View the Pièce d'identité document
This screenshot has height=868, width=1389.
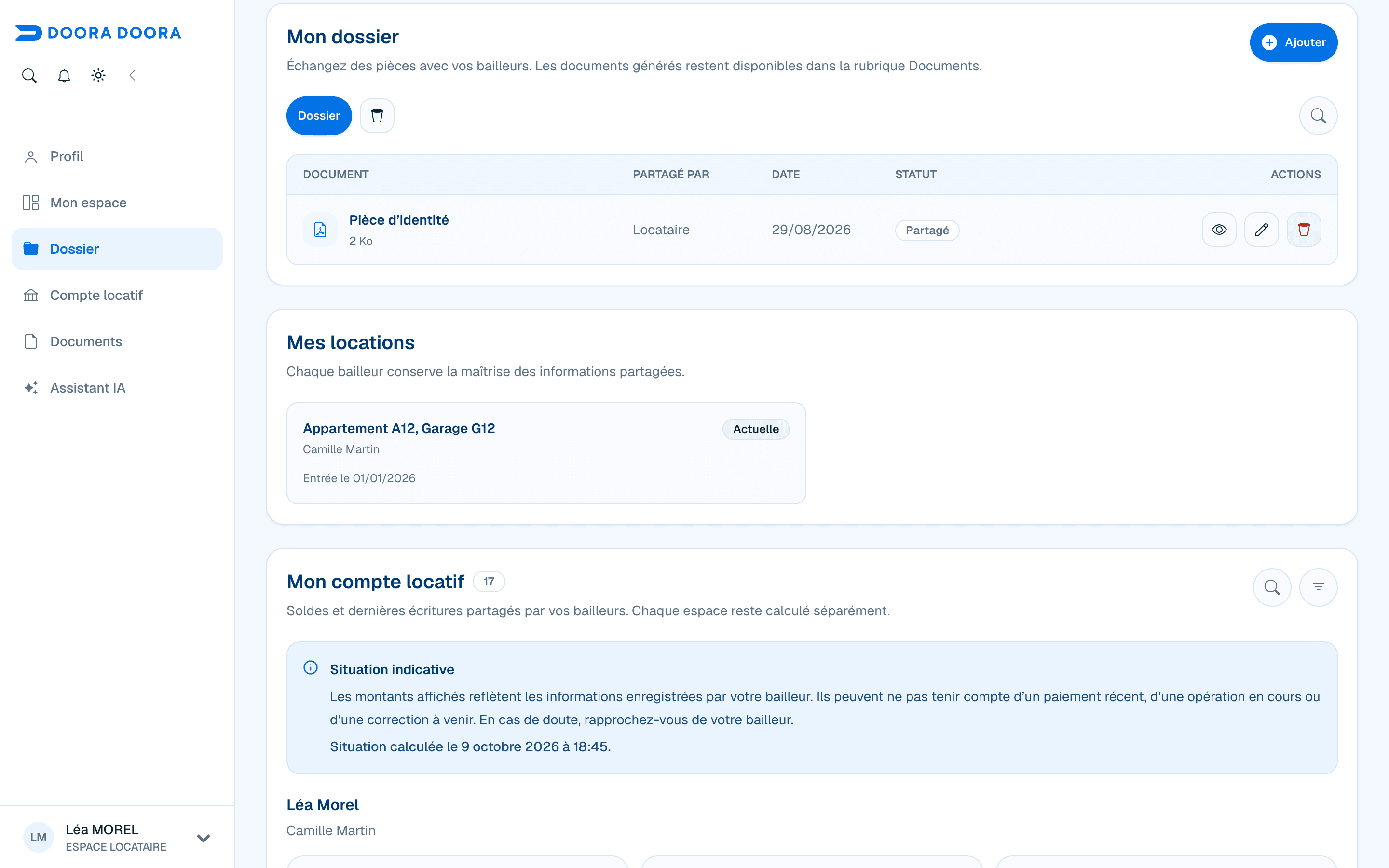coord(1219,230)
